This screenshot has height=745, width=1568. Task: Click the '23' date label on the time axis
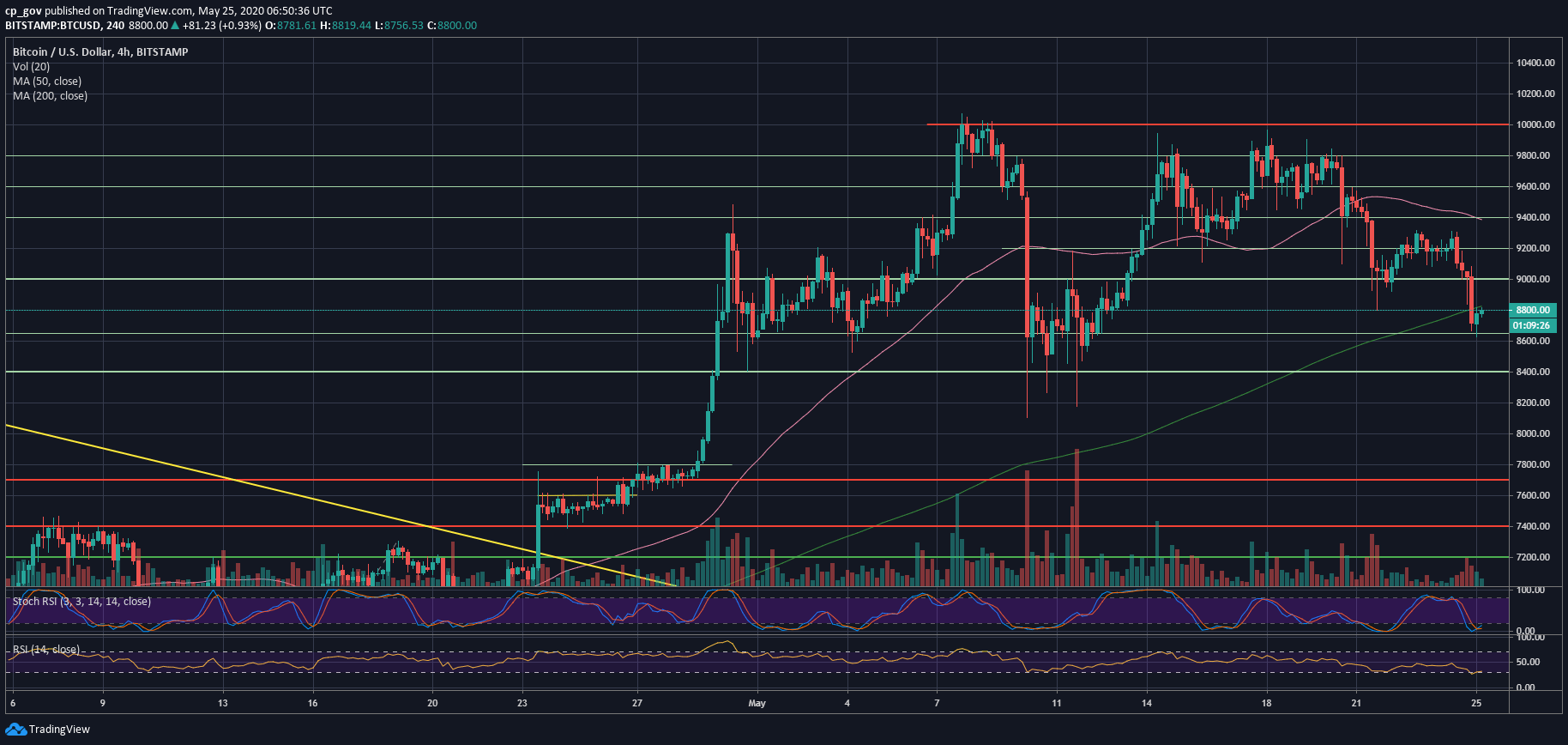(x=522, y=703)
